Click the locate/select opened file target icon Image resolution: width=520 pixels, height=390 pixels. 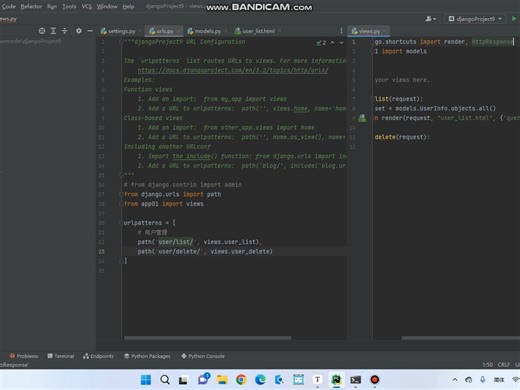tap(42, 31)
